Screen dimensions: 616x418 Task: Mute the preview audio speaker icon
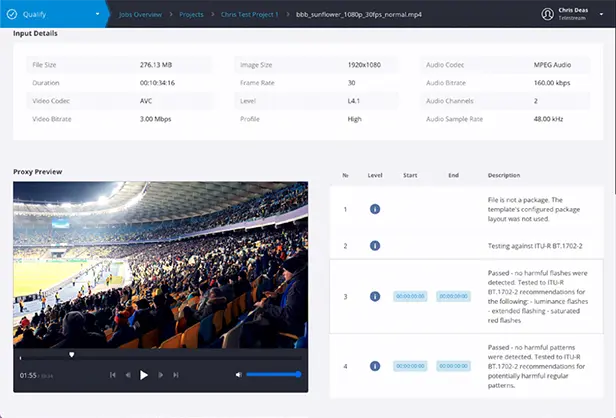click(x=238, y=375)
